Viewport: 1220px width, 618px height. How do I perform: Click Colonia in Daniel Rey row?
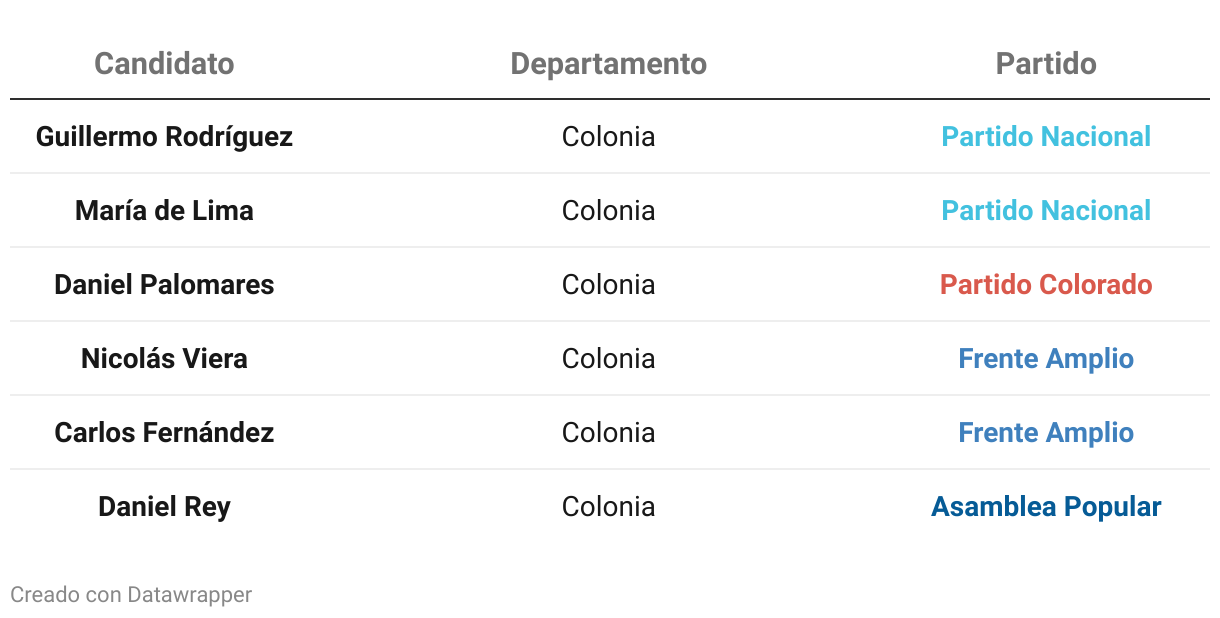pos(608,507)
